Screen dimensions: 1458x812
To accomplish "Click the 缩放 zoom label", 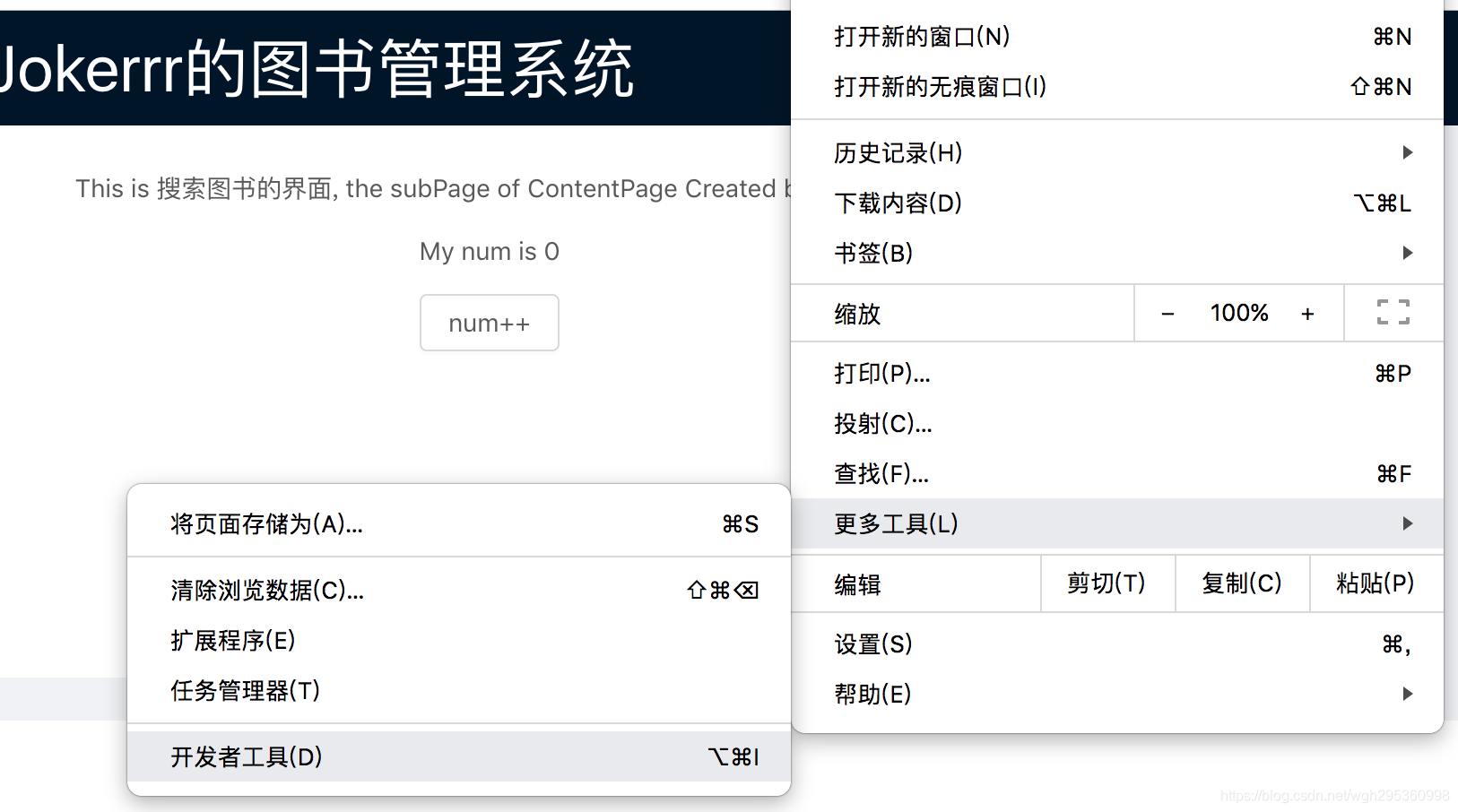I will point(857,315).
